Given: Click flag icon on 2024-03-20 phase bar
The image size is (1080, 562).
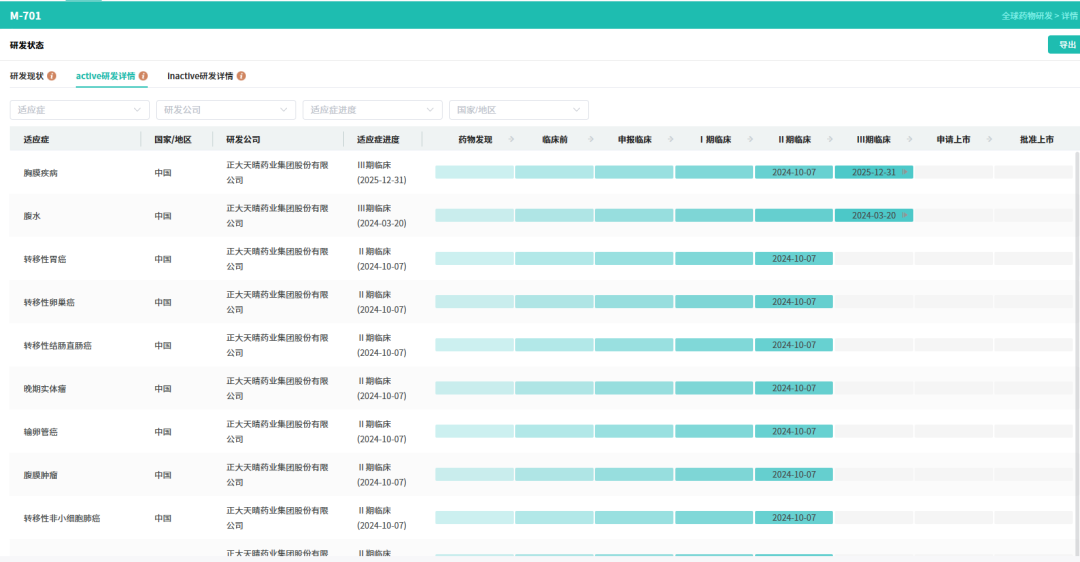Looking at the screenshot, I should click(904, 216).
